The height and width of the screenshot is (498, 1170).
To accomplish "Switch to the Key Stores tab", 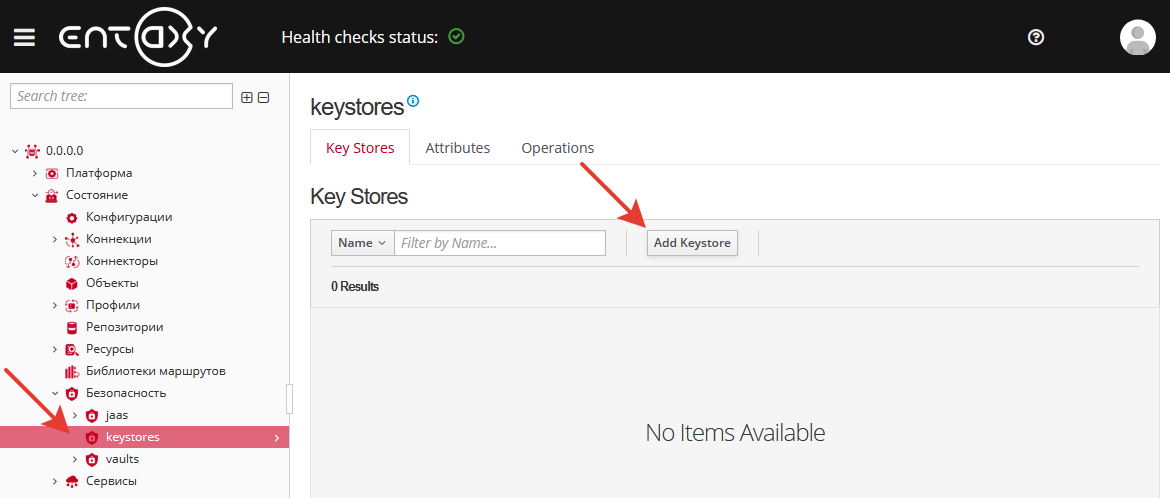I will point(360,148).
